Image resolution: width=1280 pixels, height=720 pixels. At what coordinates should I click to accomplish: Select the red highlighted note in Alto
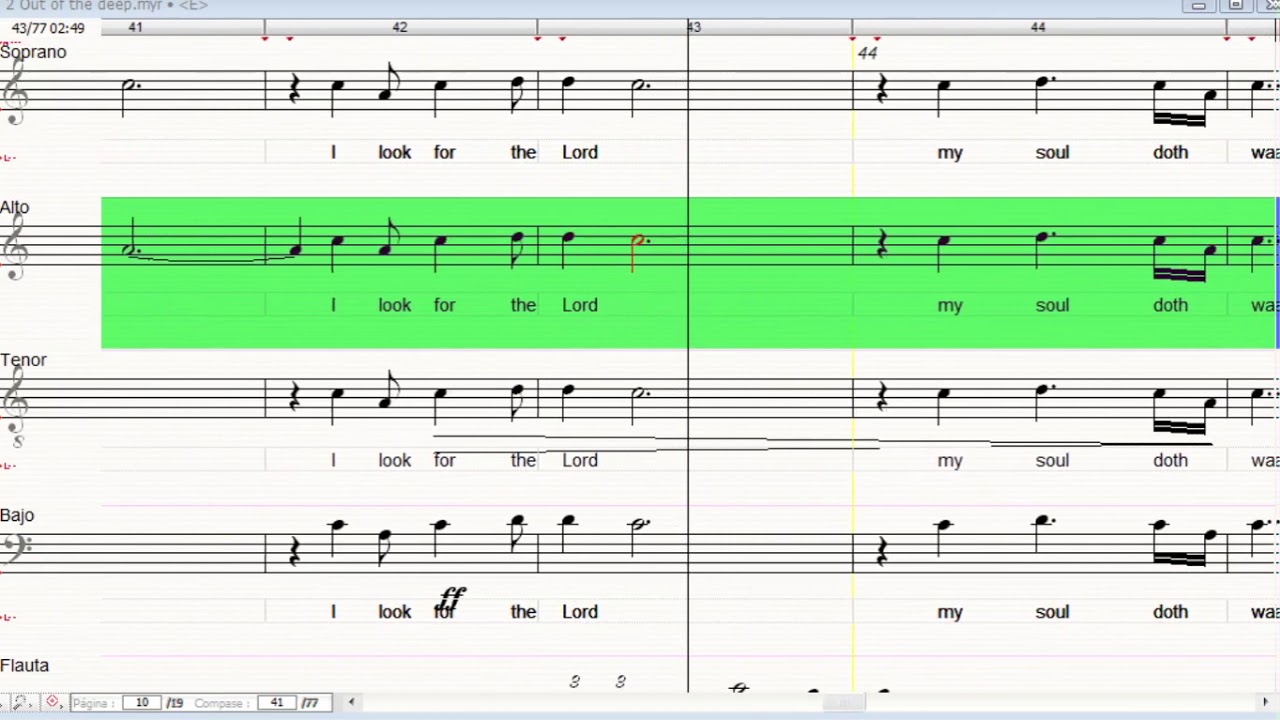tap(638, 250)
